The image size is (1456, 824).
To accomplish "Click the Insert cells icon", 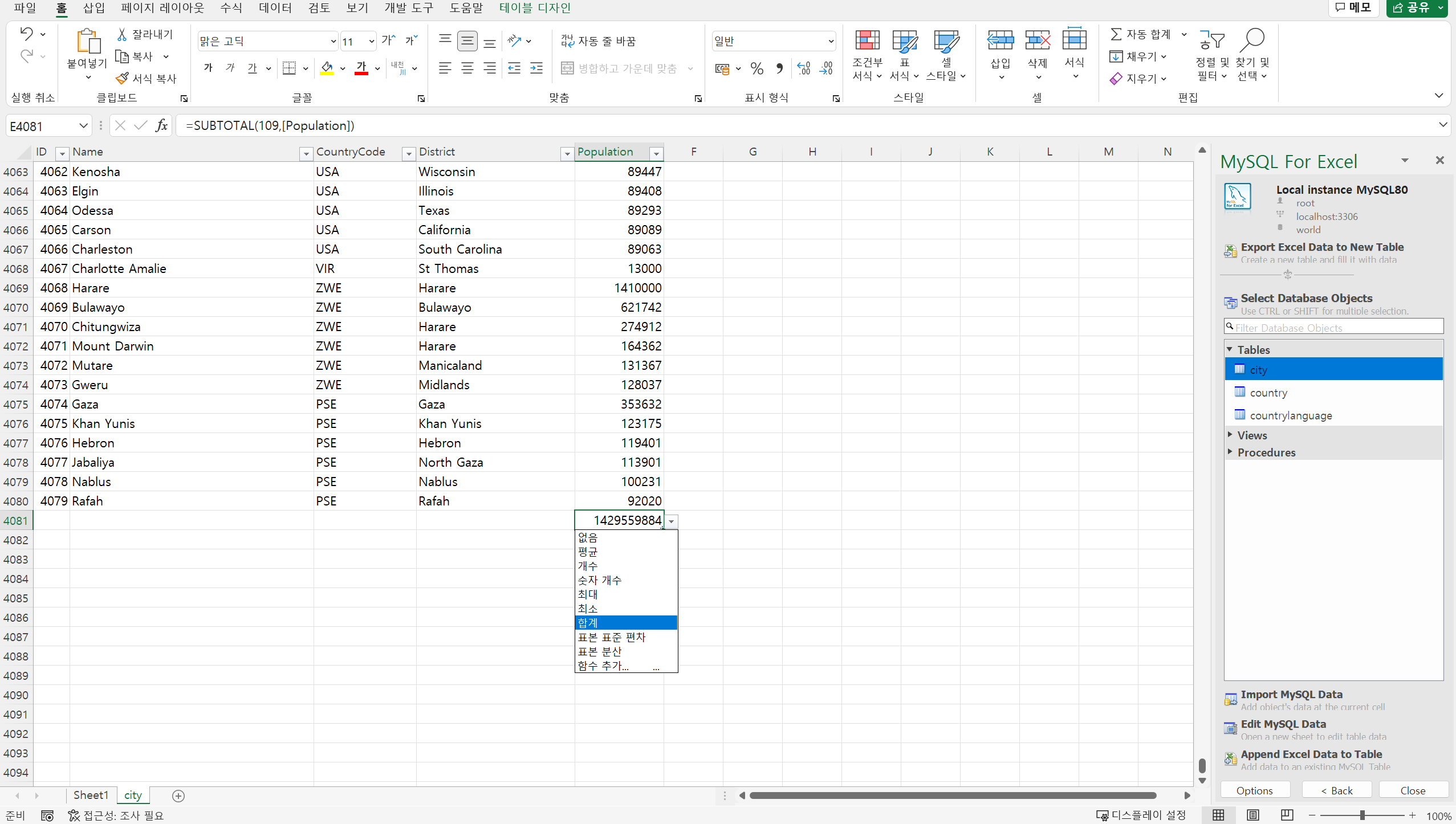I will [1001, 40].
